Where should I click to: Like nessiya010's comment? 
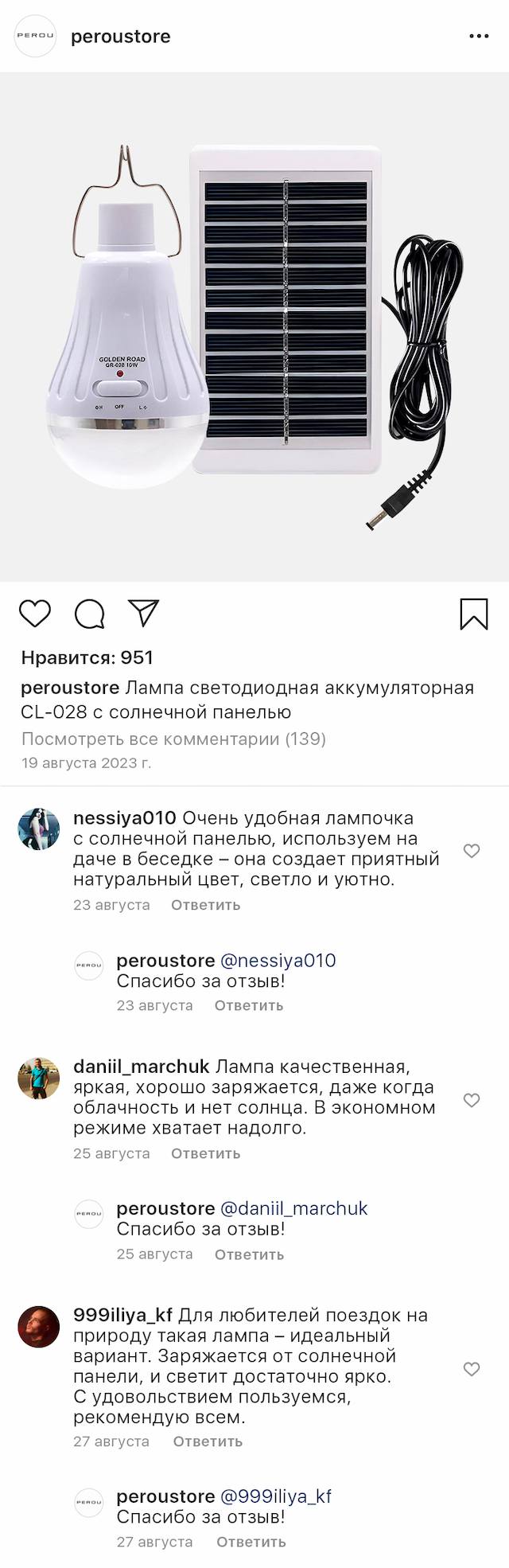472,851
